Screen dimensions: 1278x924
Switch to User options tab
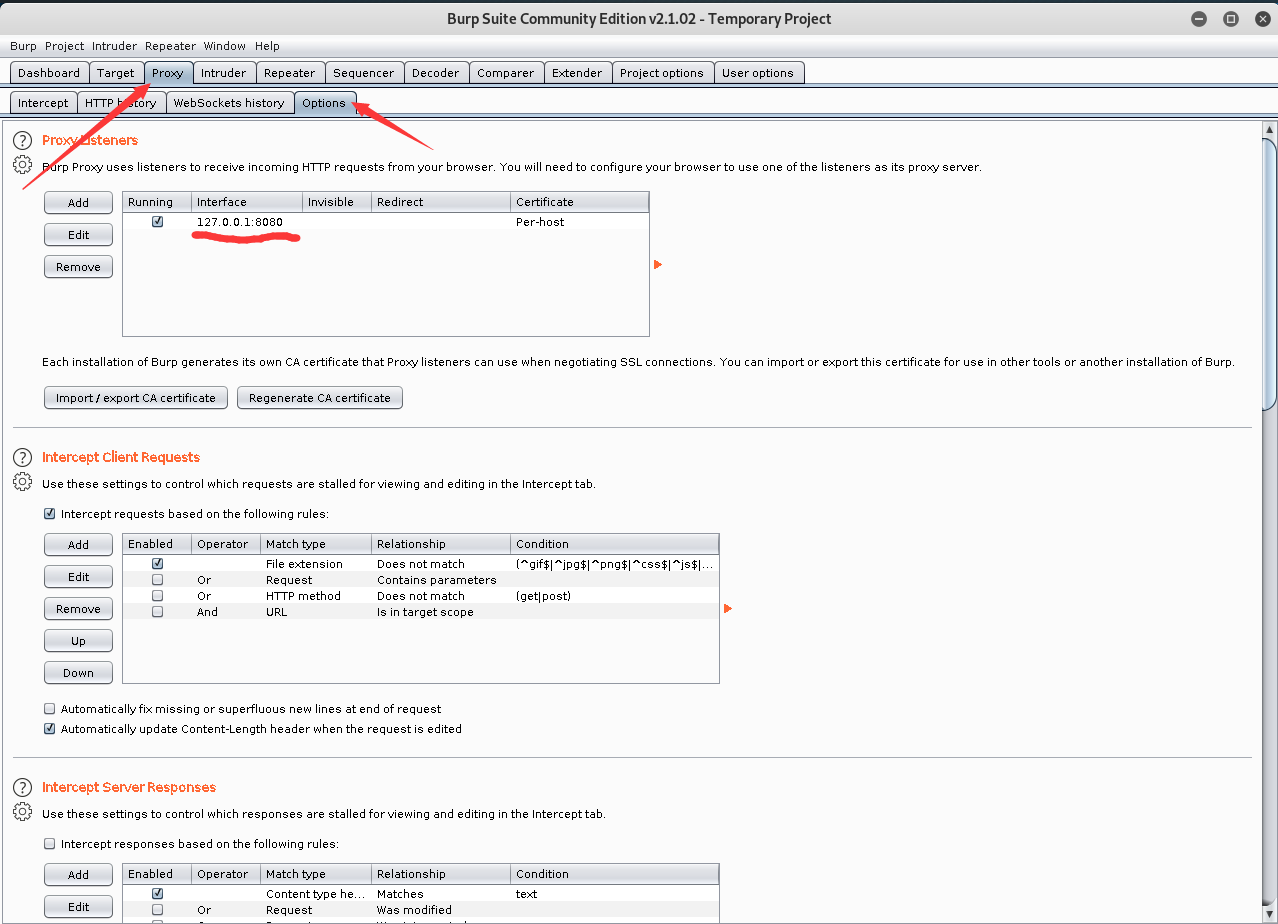[x=758, y=73]
